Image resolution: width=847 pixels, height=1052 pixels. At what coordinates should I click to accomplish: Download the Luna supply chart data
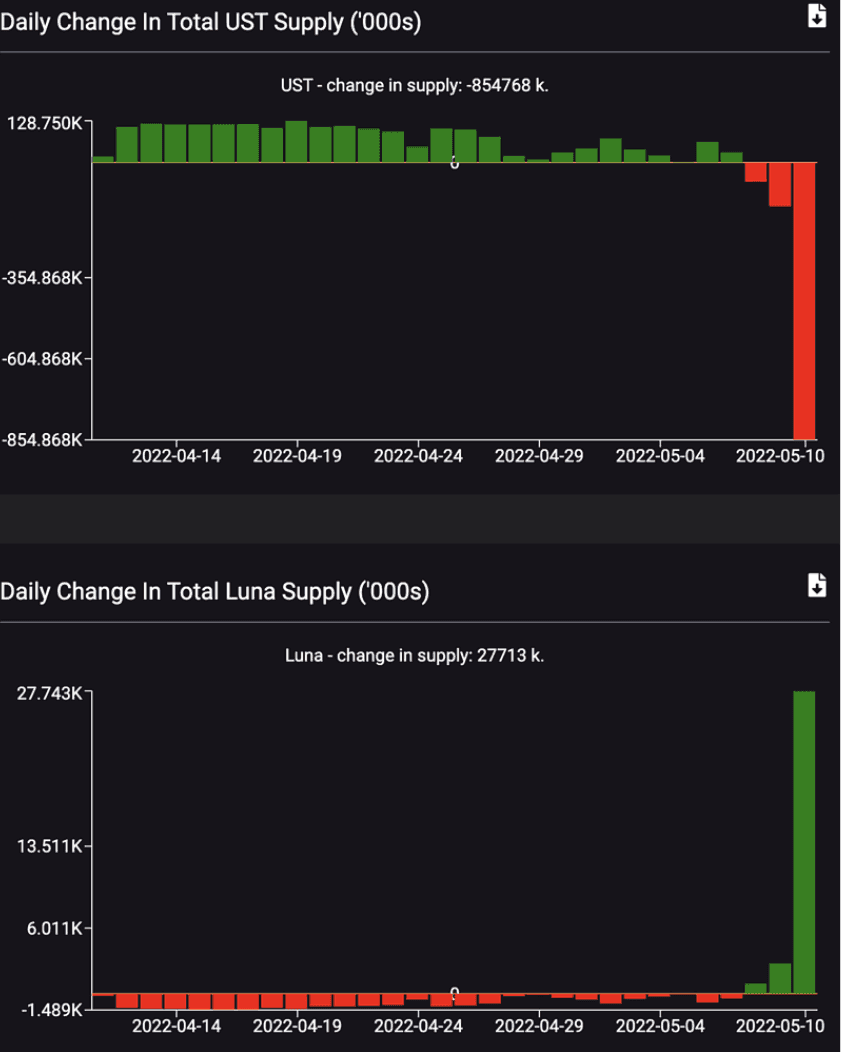[817, 586]
